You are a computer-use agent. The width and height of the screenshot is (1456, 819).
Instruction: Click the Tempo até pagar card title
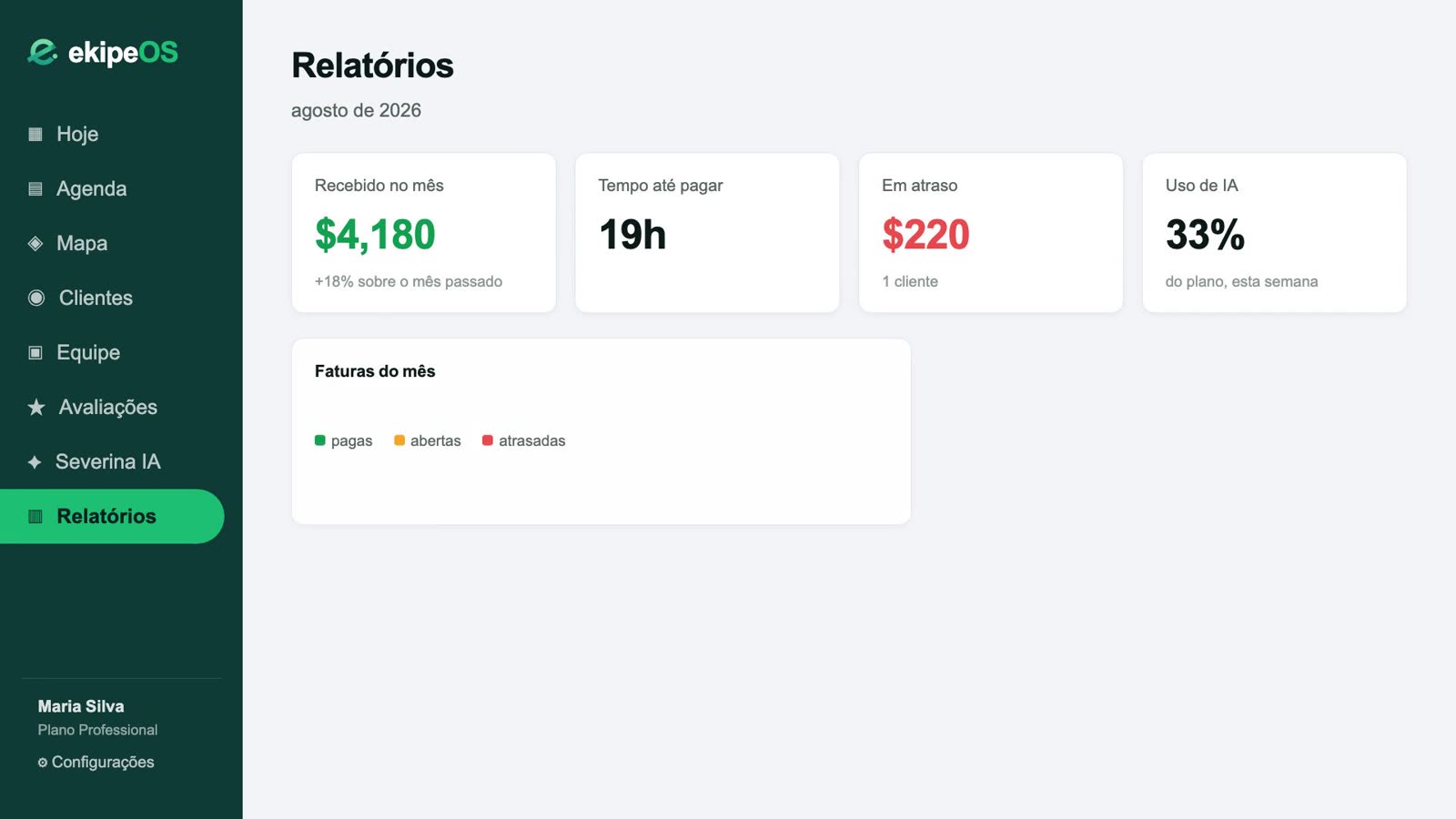tap(661, 186)
